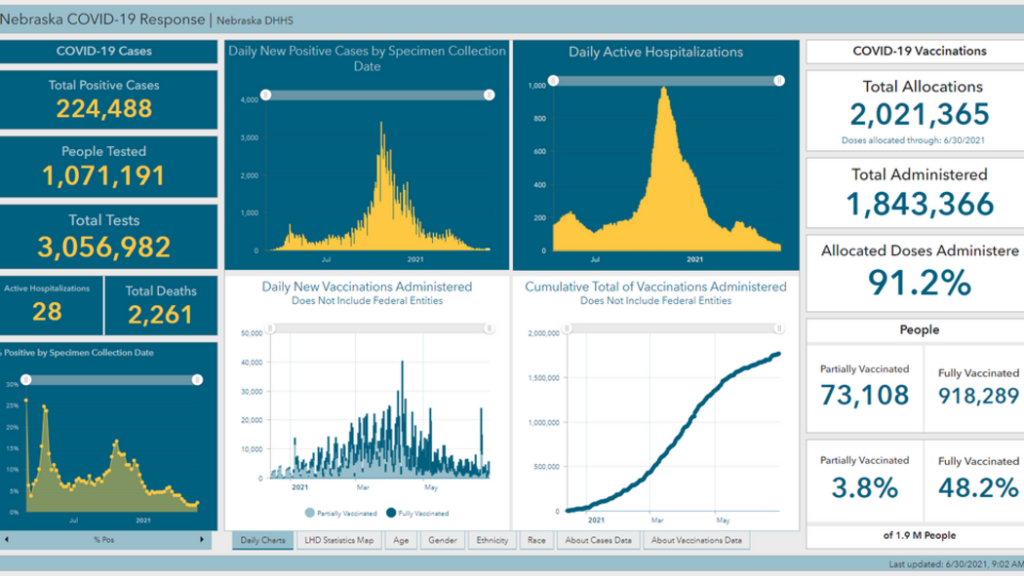The height and width of the screenshot is (576, 1024).
Task: Click right range handle on Cumulative Vaccinations chart
Action: [x=779, y=327]
